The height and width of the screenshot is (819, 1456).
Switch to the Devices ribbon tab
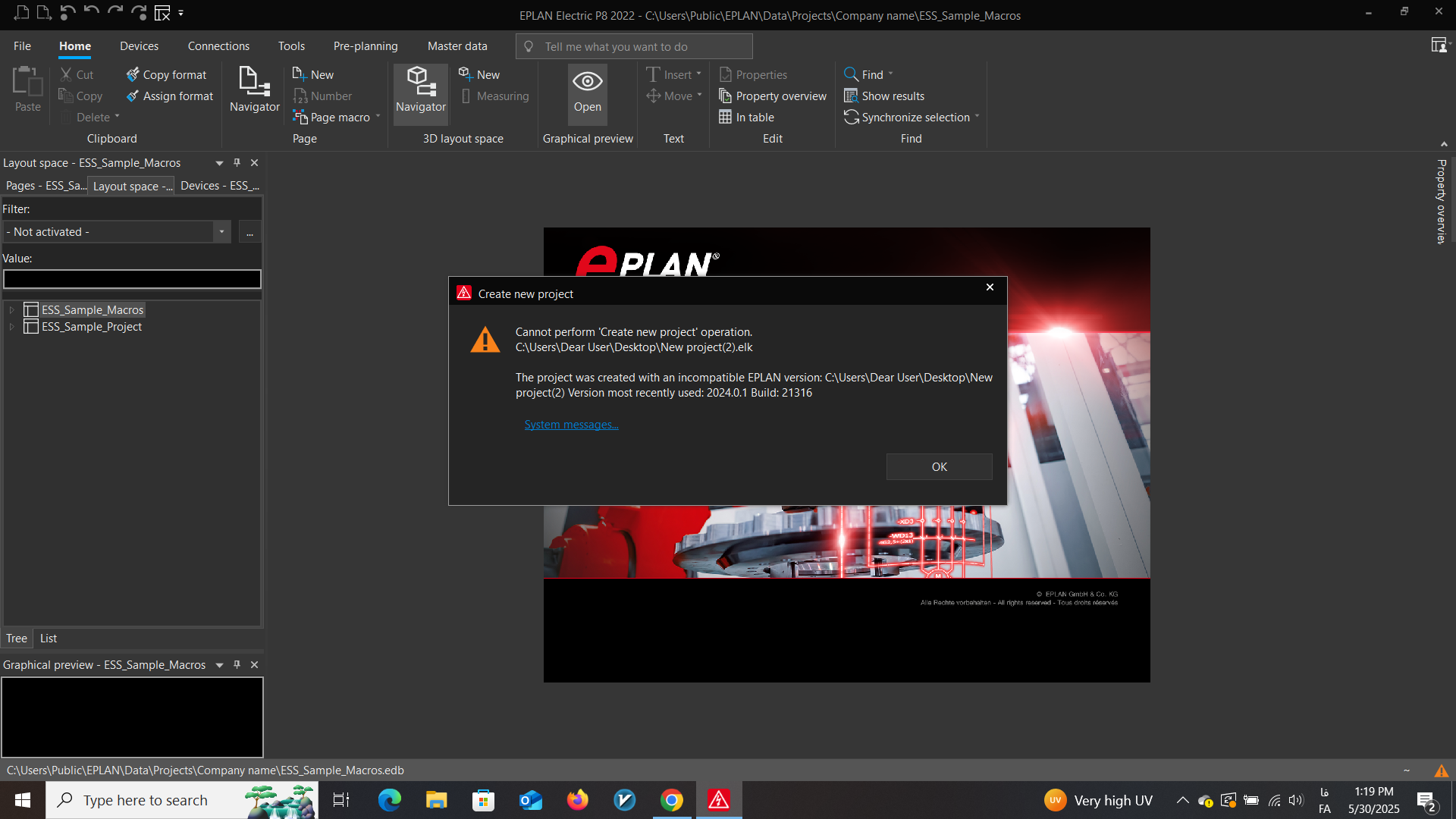click(139, 46)
